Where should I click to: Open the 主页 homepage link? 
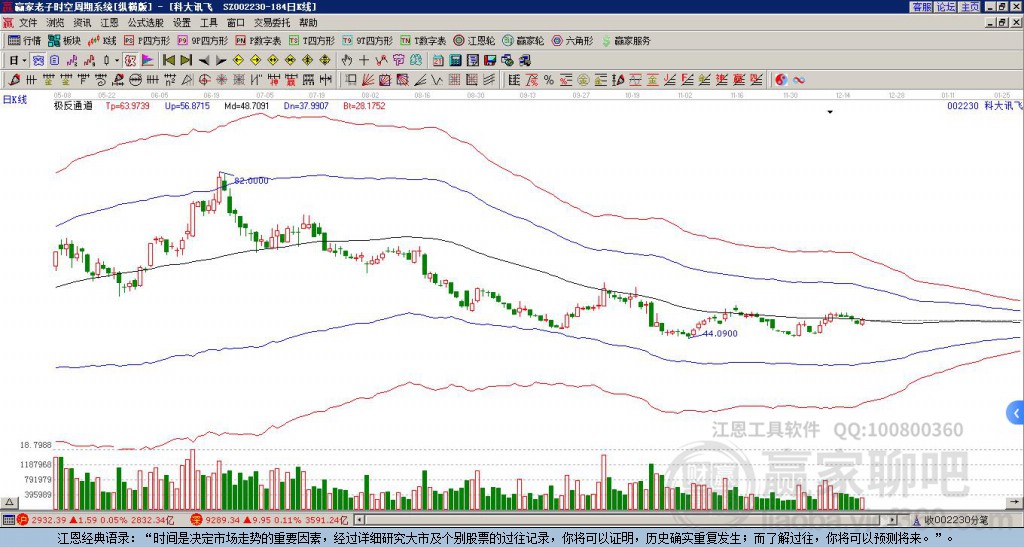[x=970, y=7]
